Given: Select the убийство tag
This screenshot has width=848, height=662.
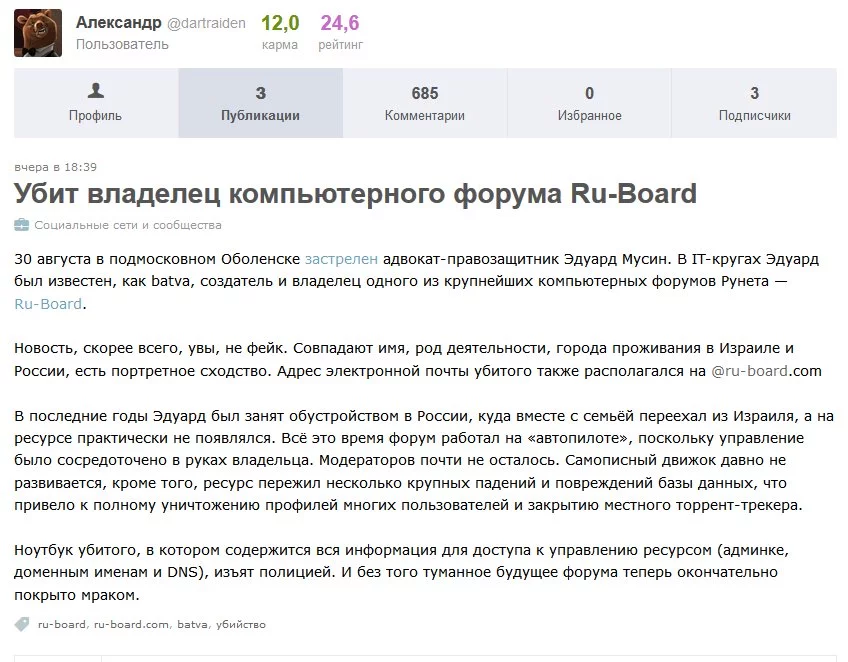Looking at the screenshot, I should (241, 625).
